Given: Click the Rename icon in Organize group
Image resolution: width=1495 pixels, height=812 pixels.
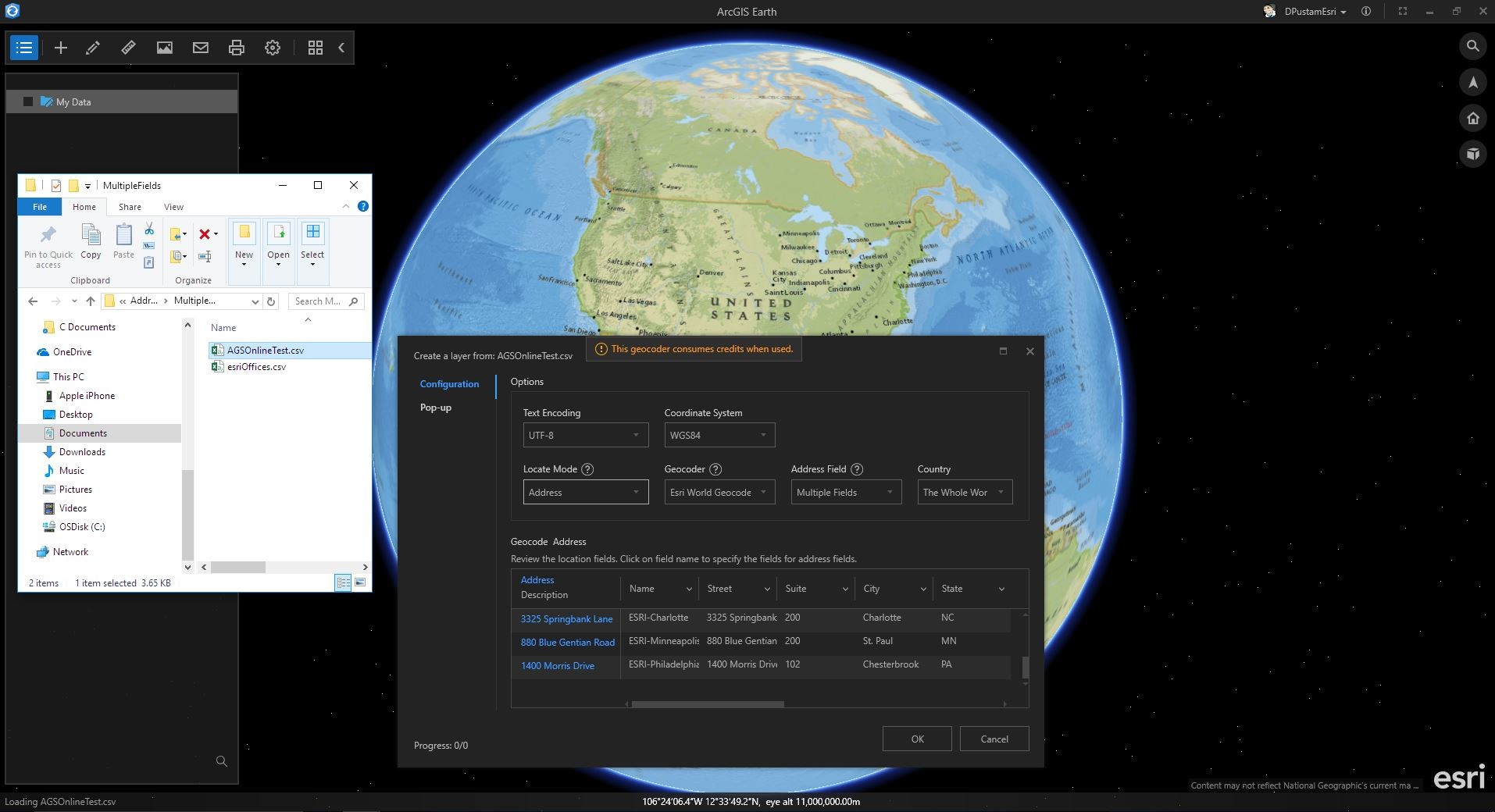Looking at the screenshot, I should (x=205, y=256).
